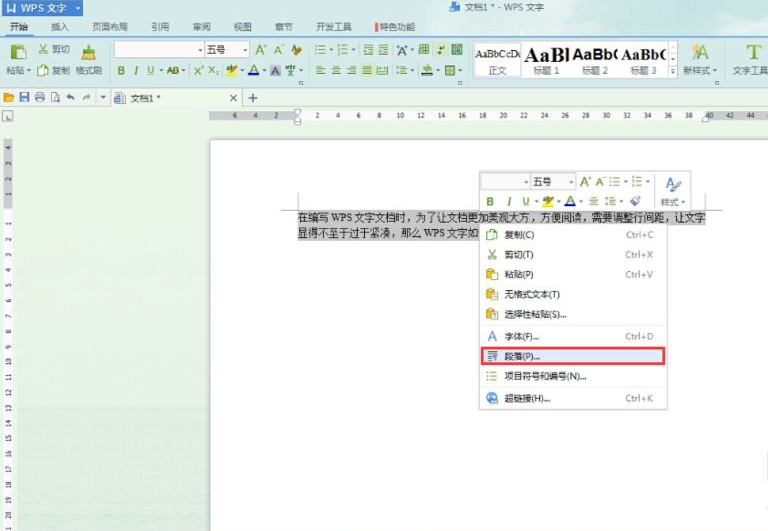Switch to the Page Layout (页面布局) tab

(x=110, y=27)
